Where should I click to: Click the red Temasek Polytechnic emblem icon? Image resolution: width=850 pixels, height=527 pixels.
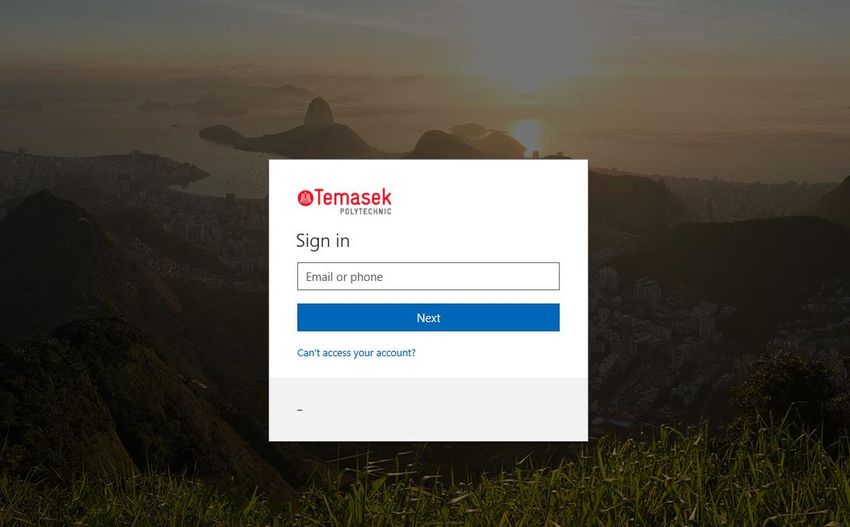tap(305, 198)
